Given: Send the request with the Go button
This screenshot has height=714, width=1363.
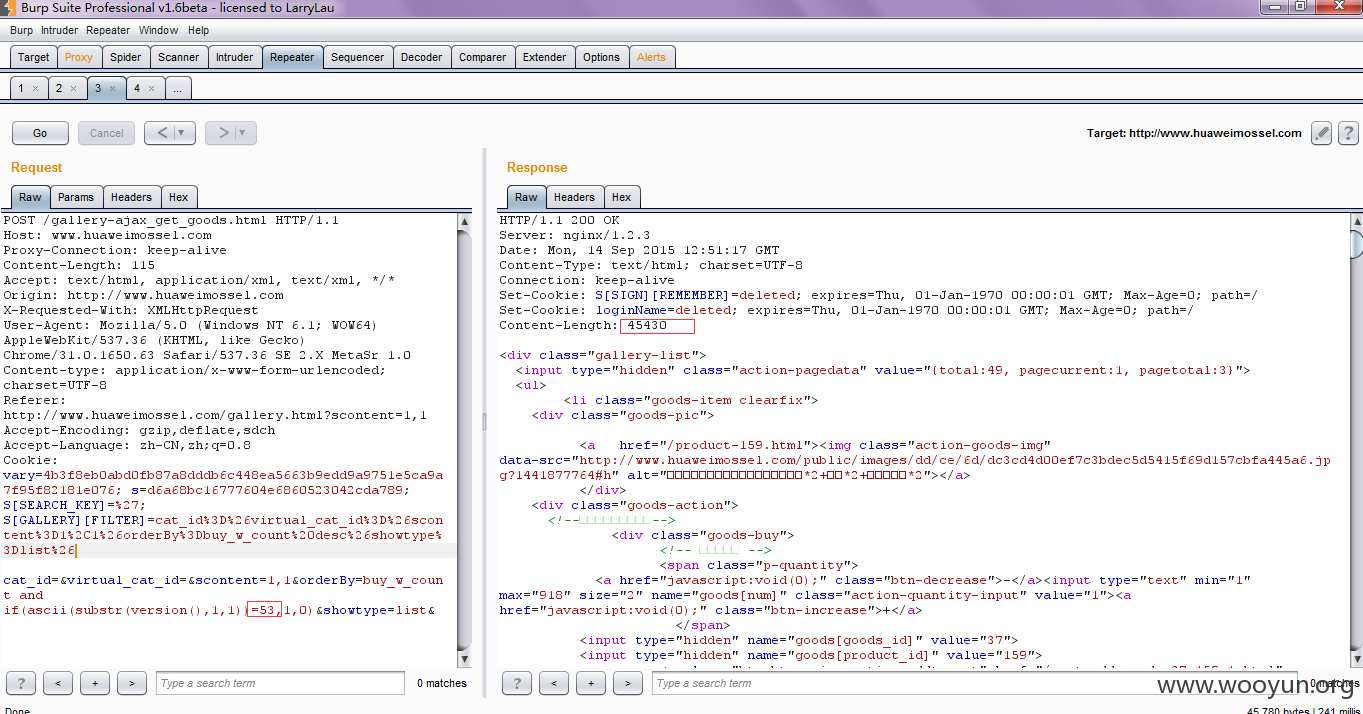Looking at the screenshot, I should [40, 133].
